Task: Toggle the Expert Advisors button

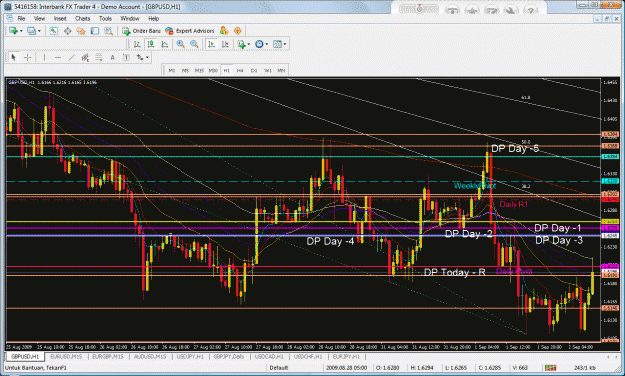Action: tap(190, 31)
